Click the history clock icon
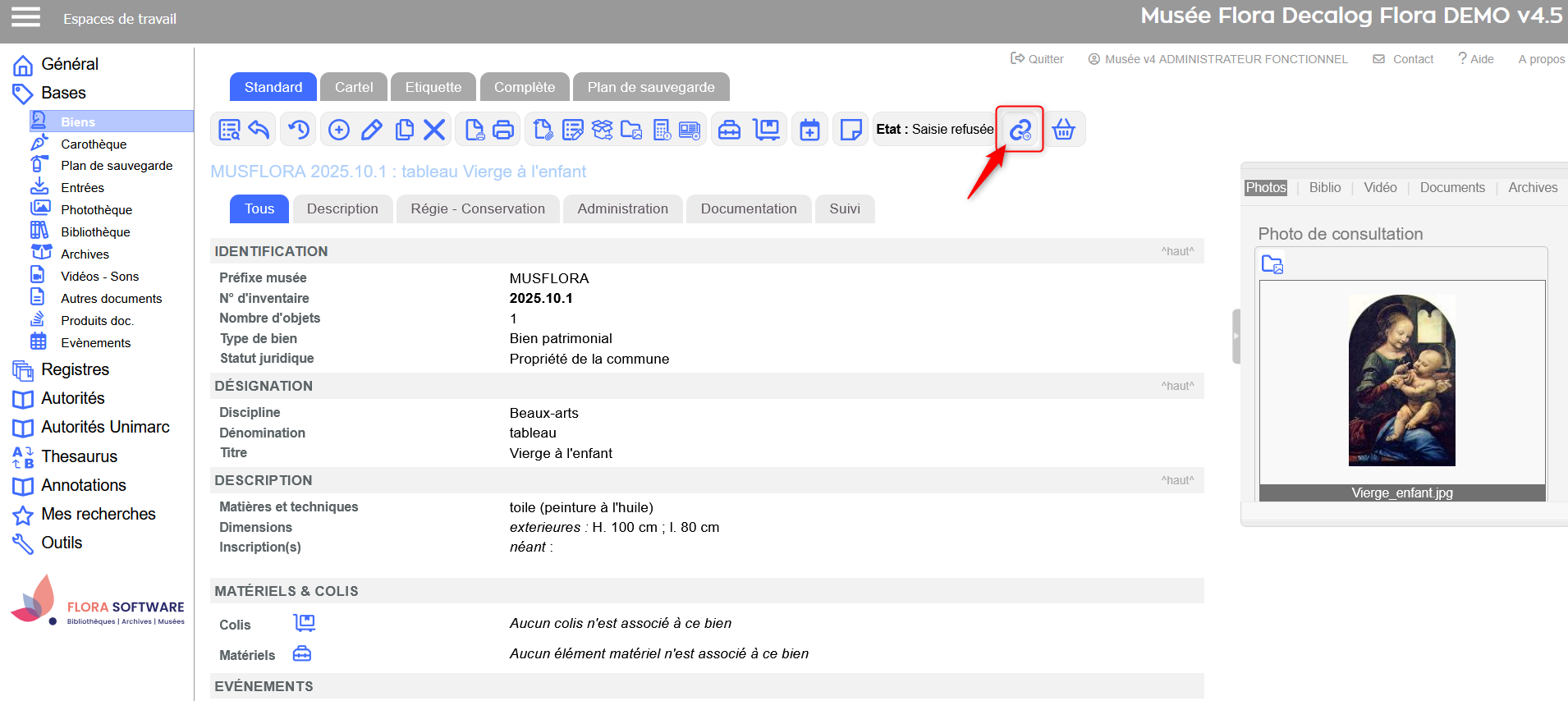 (299, 130)
